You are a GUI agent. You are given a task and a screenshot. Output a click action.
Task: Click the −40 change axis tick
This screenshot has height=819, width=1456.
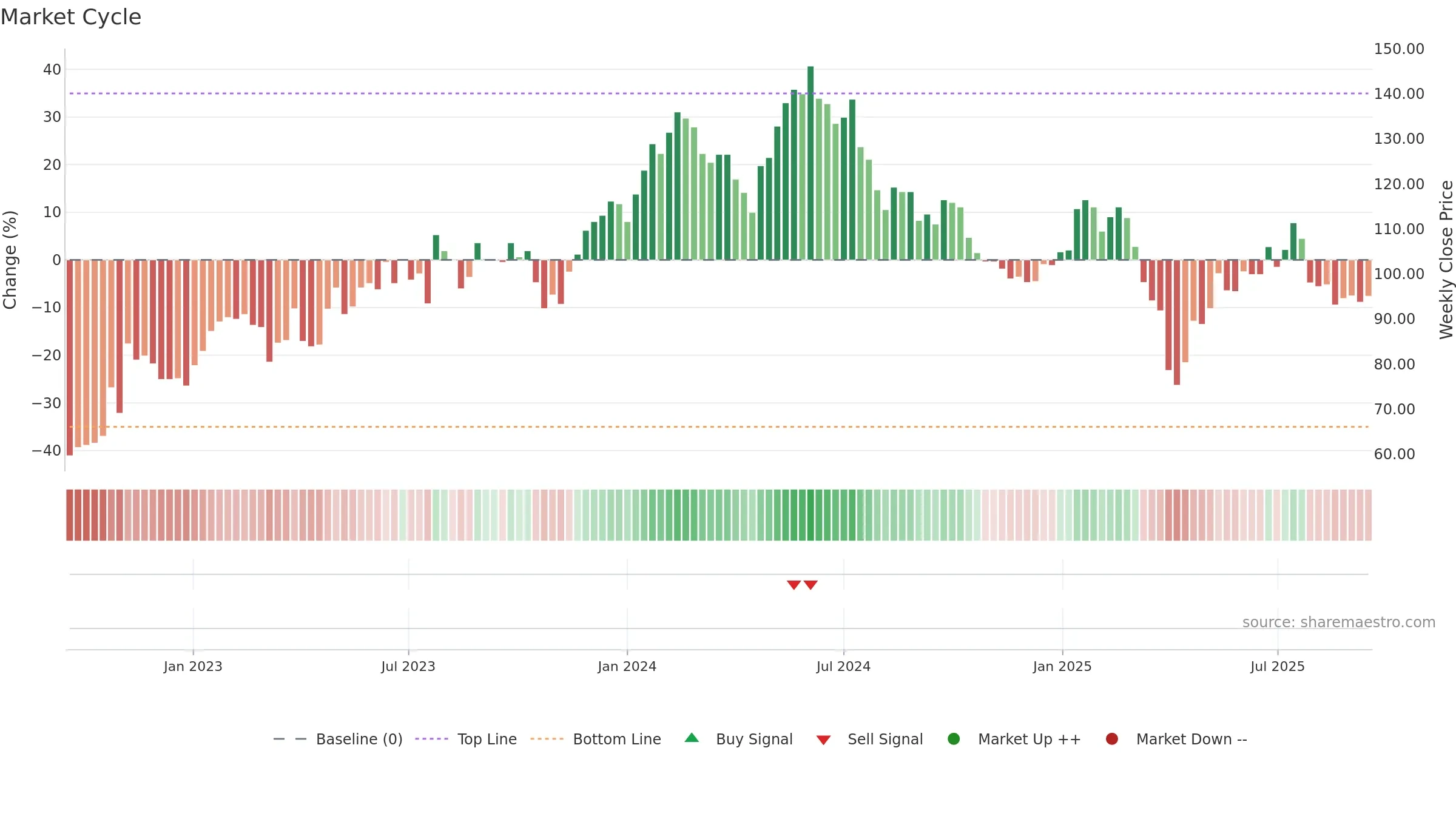[47, 450]
